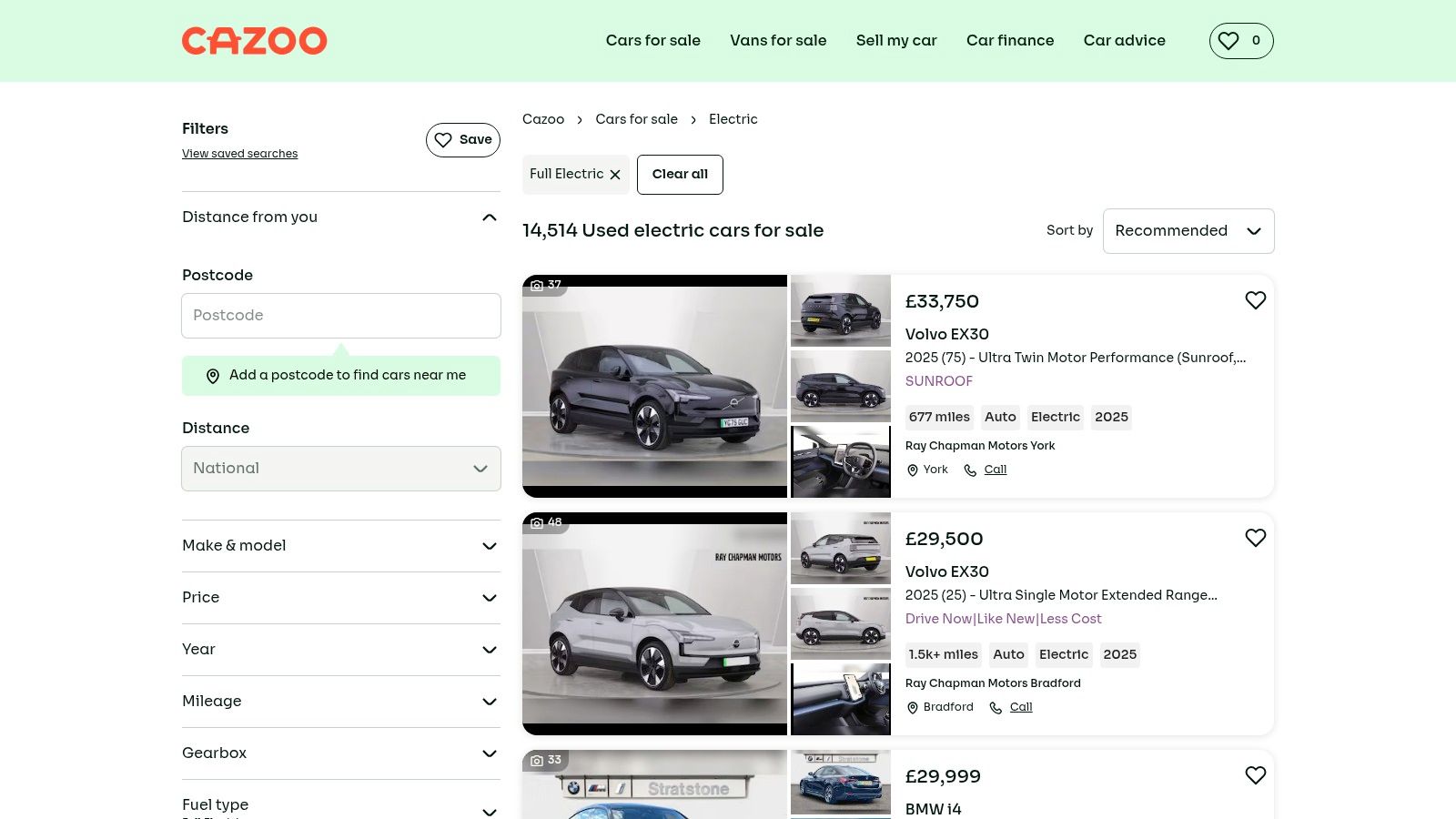Open View saved searches link
The width and height of the screenshot is (1456, 819).
click(x=239, y=154)
